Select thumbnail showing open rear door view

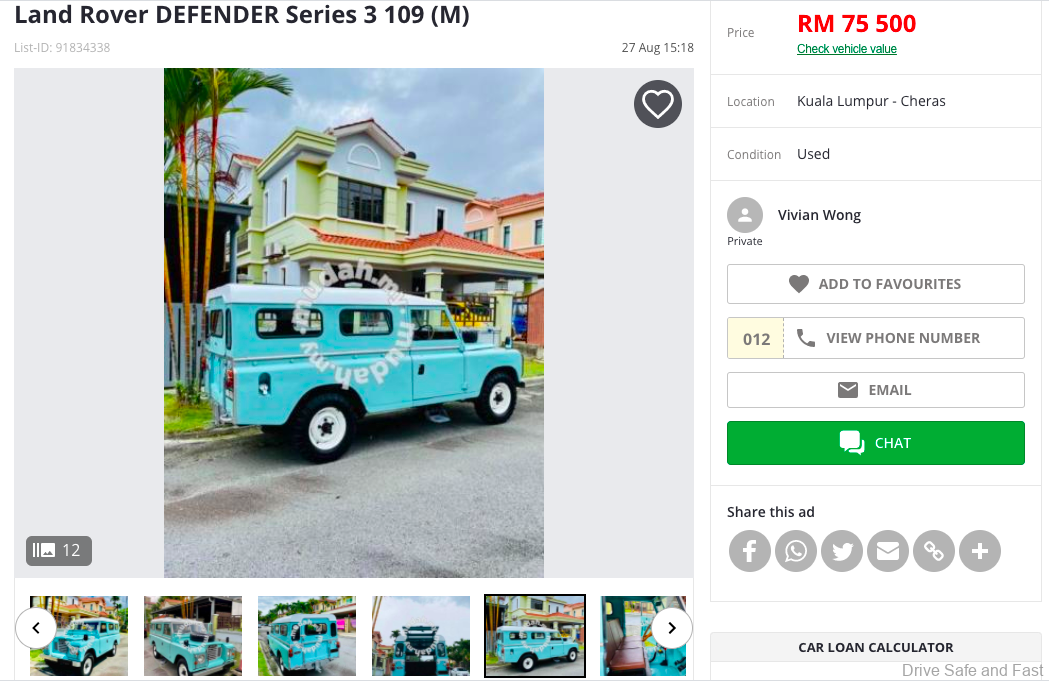421,636
